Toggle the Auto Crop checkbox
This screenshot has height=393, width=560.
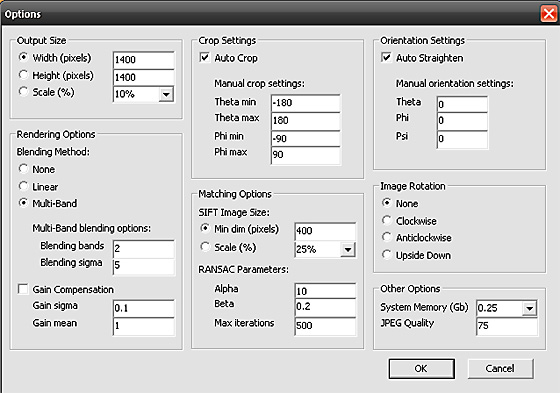coord(205,58)
